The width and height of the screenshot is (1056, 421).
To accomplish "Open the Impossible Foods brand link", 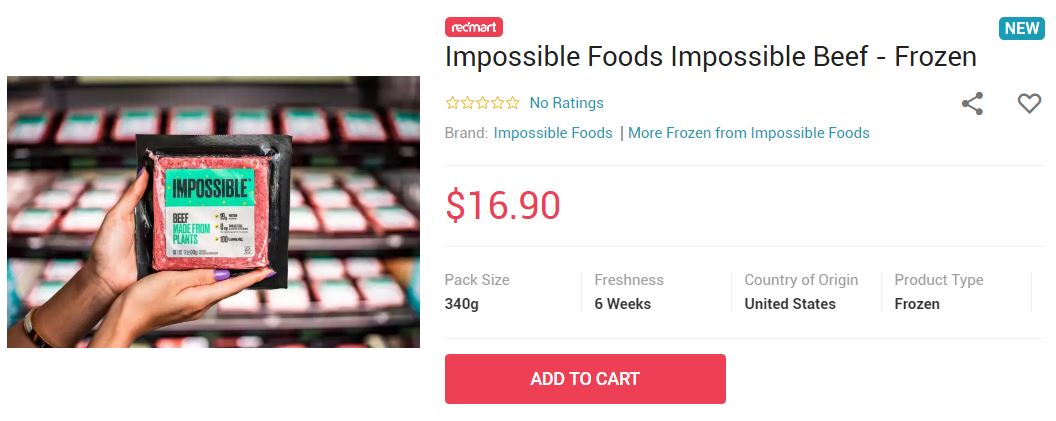I will pos(553,133).
